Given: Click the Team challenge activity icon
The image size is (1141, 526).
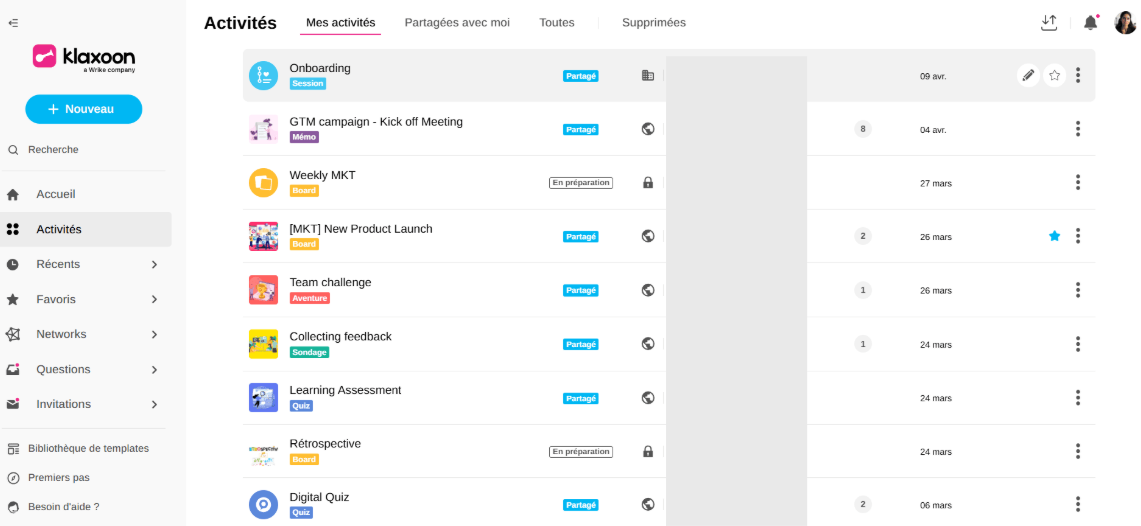Looking at the screenshot, I should [x=263, y=290].
